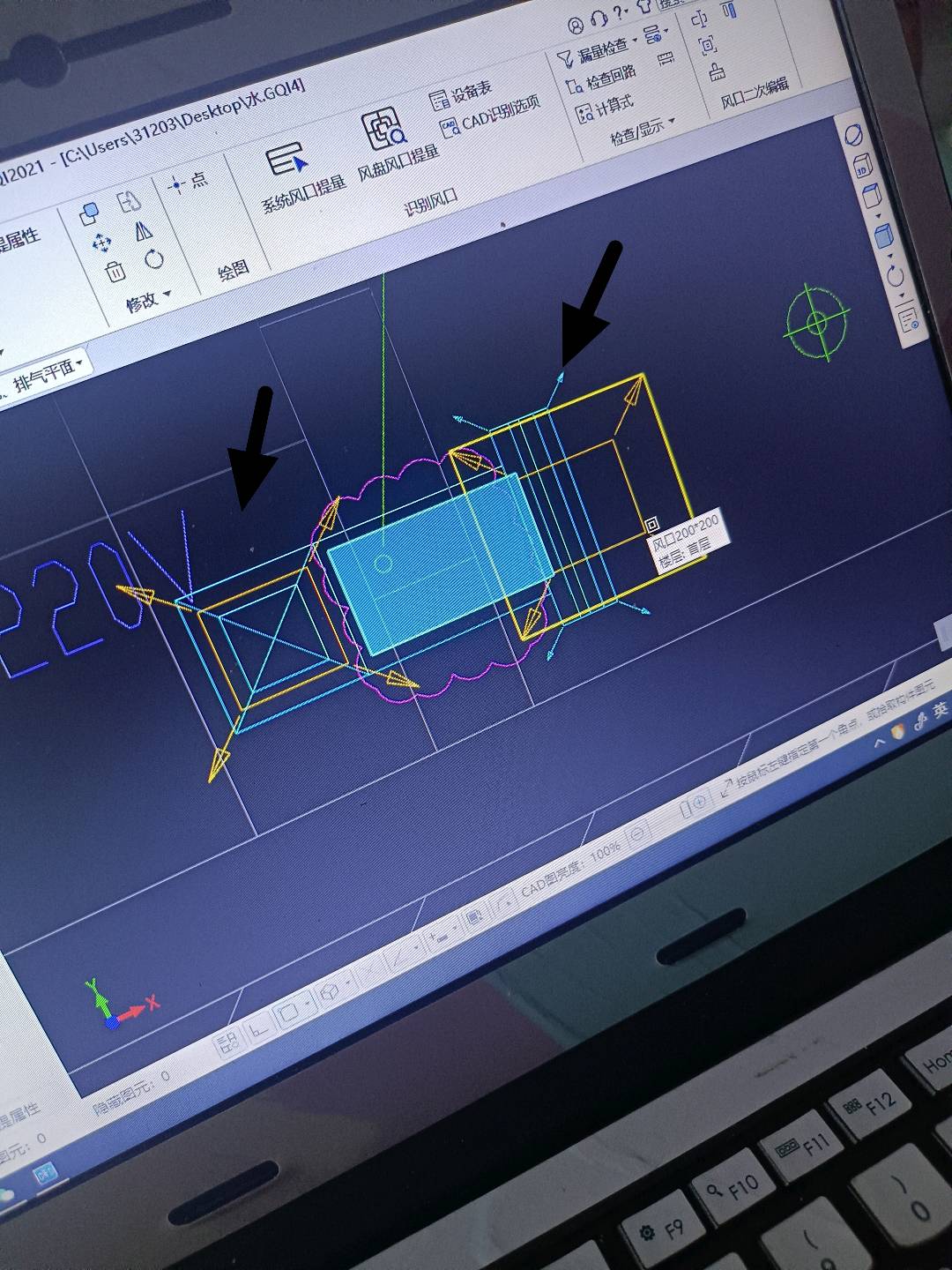Click the user account icon in title bar
The height and width of the screenshot is (1270, 952).
point(576,25)
